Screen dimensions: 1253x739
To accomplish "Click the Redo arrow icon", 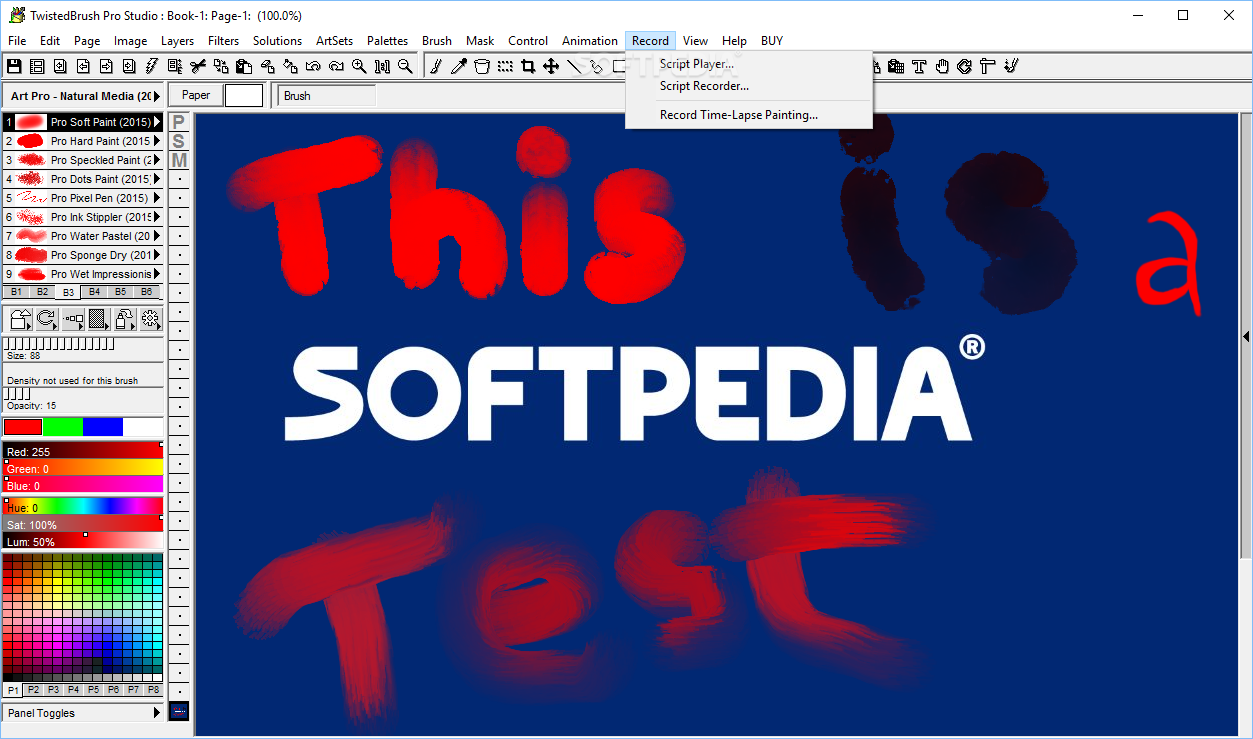I will click(x=336, y=66).
